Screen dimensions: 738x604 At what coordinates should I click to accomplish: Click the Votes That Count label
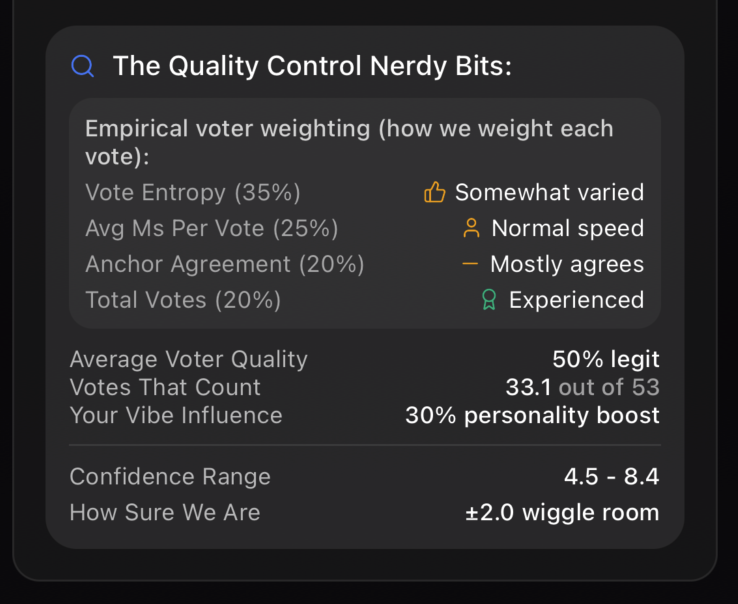[x=165, y=387]
